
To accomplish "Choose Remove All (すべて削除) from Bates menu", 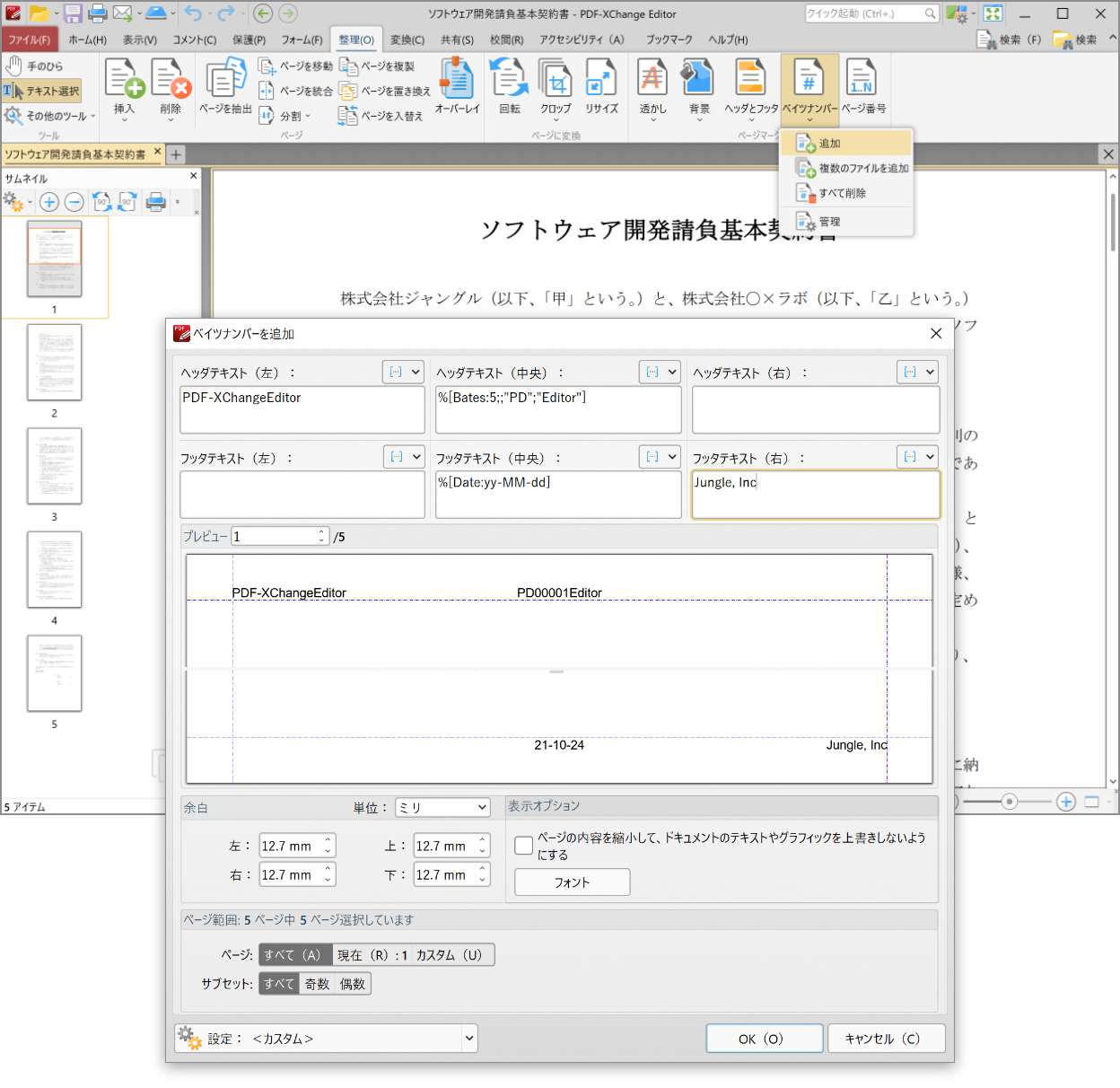I will 842,193.
